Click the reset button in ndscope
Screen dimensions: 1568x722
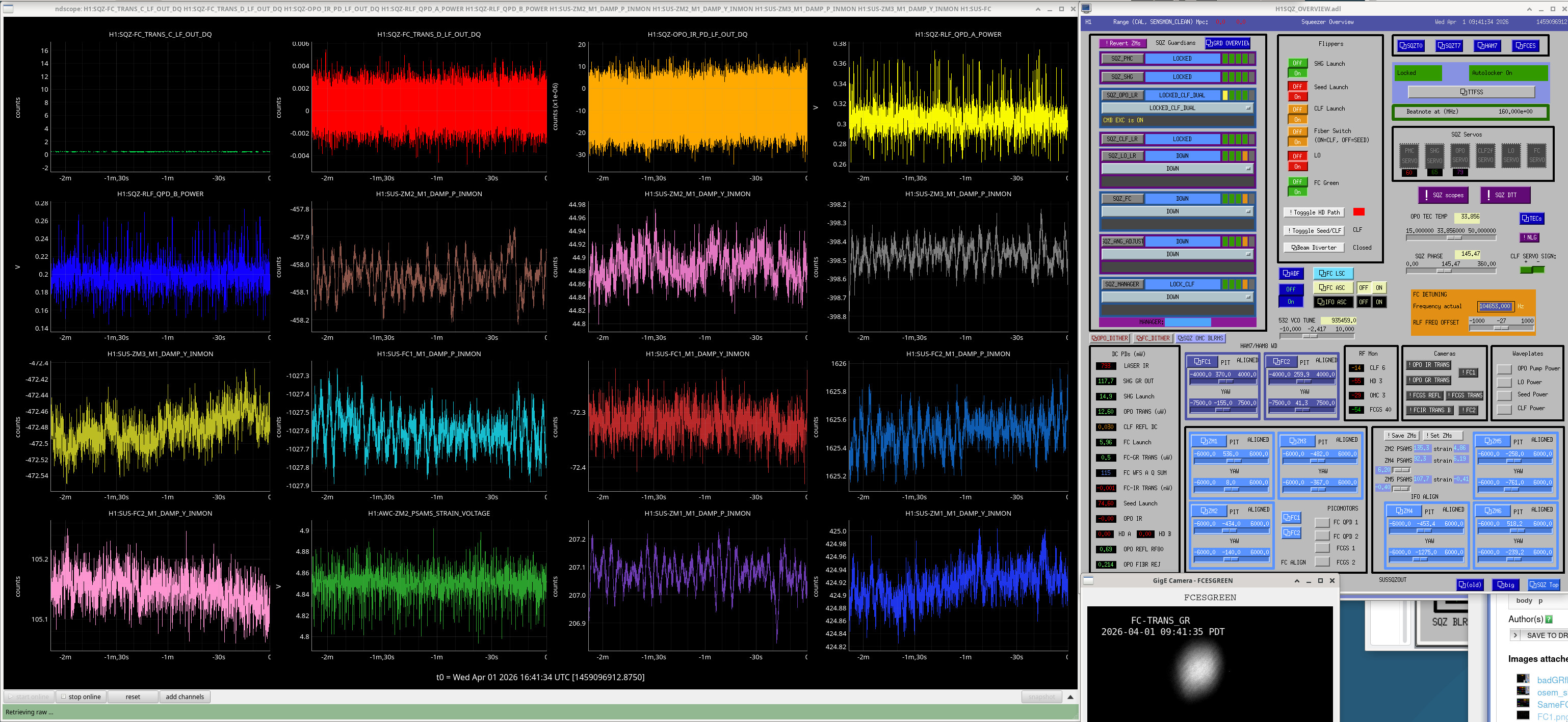[133, 697]
